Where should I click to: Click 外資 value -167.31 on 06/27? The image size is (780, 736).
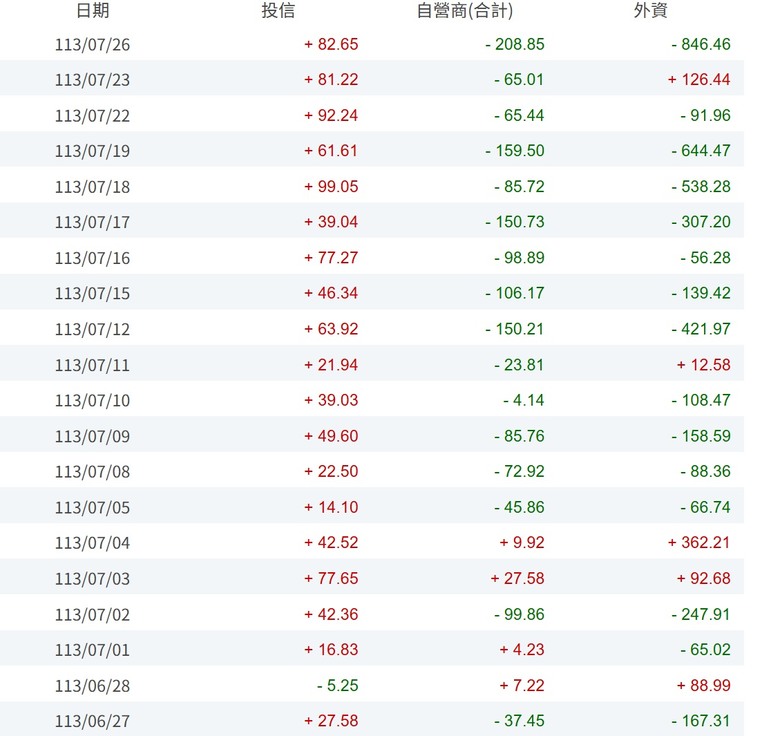[x=701, y=721]
